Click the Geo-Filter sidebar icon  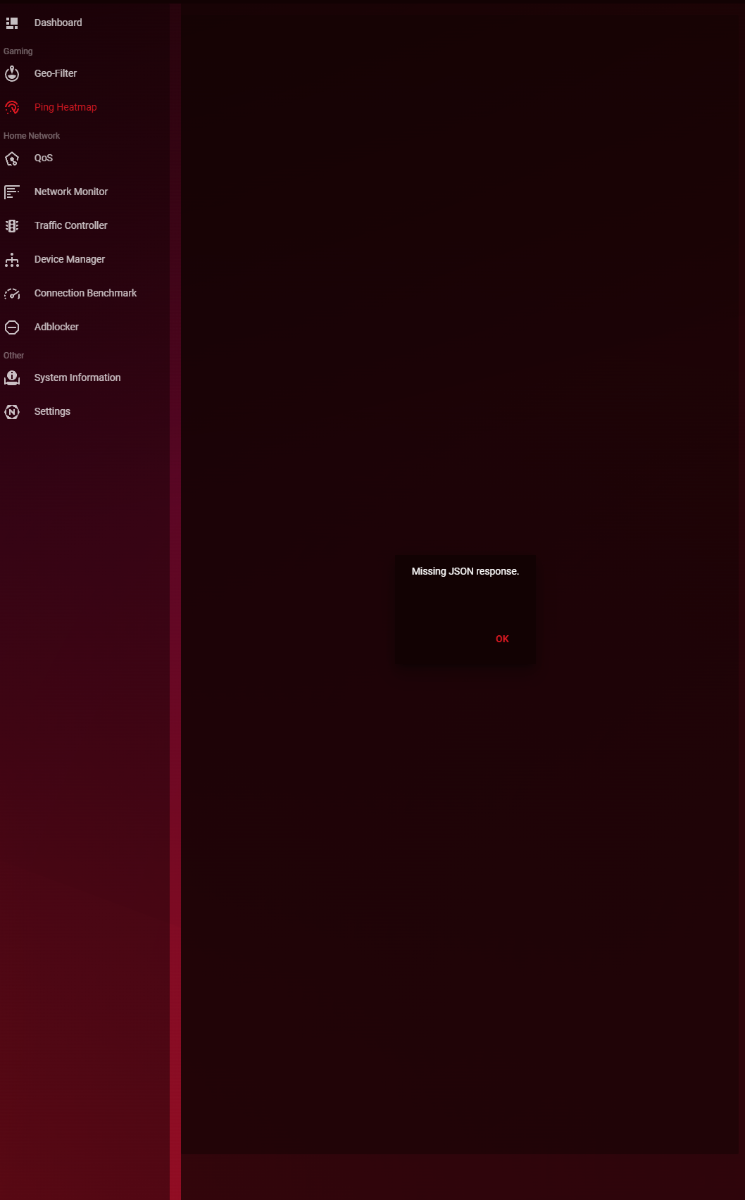[12, 74]
